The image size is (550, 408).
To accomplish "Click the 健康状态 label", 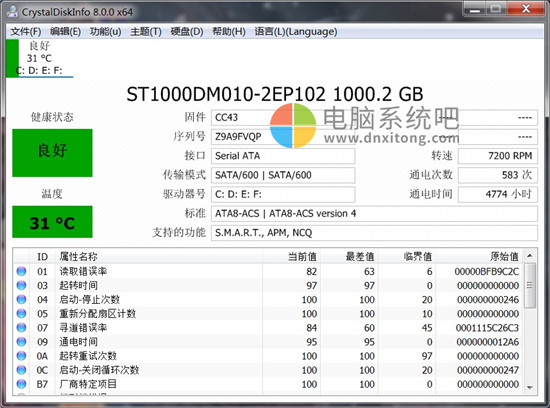I will pos(52,117).
